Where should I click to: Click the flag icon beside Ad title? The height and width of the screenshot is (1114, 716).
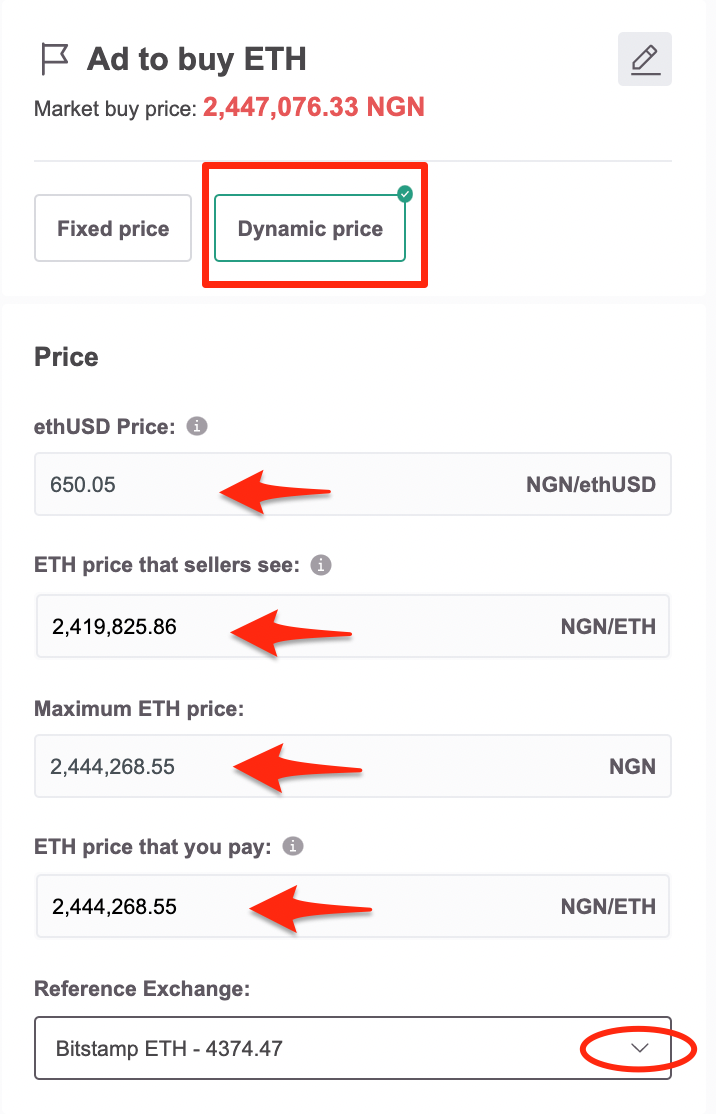click(54, 59)
